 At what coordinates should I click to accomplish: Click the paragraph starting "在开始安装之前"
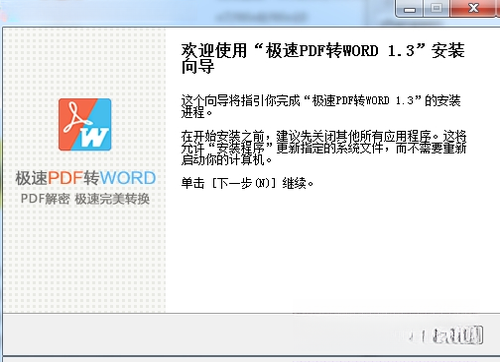324,148
